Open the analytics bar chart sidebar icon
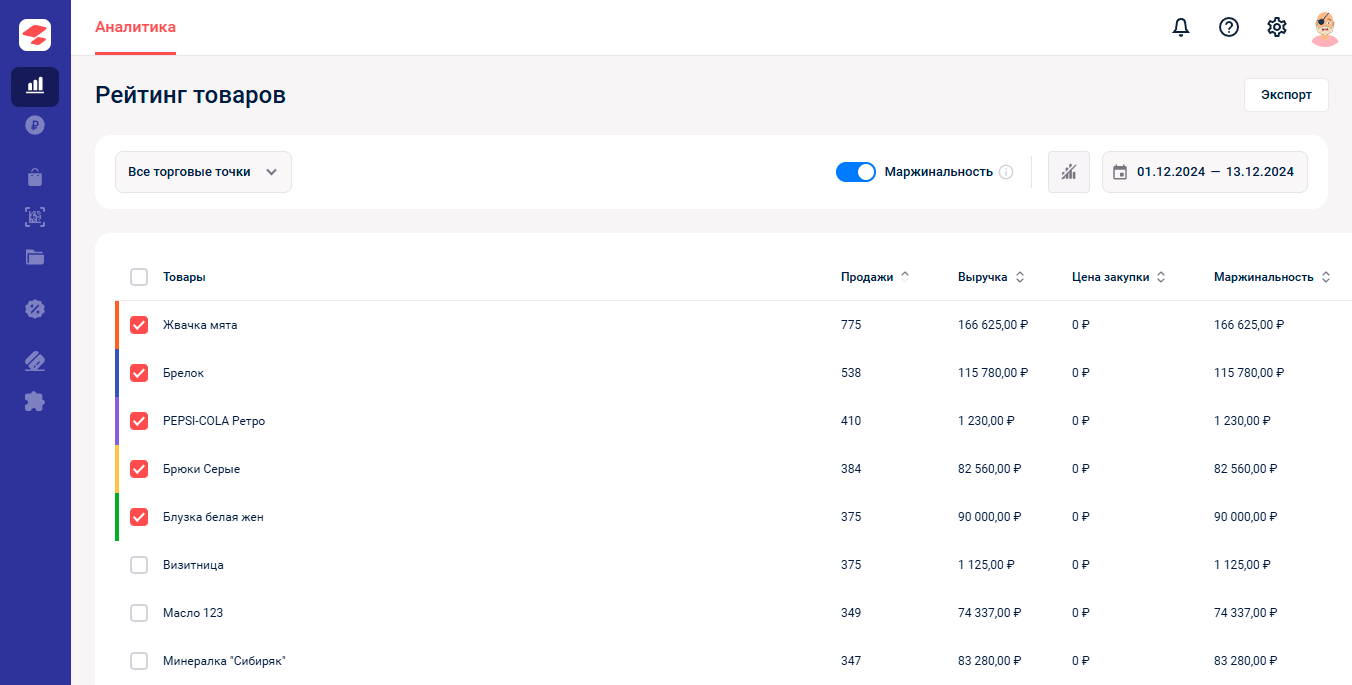Viewport: 1352px width, 685px height. click(x=35, y=86)
